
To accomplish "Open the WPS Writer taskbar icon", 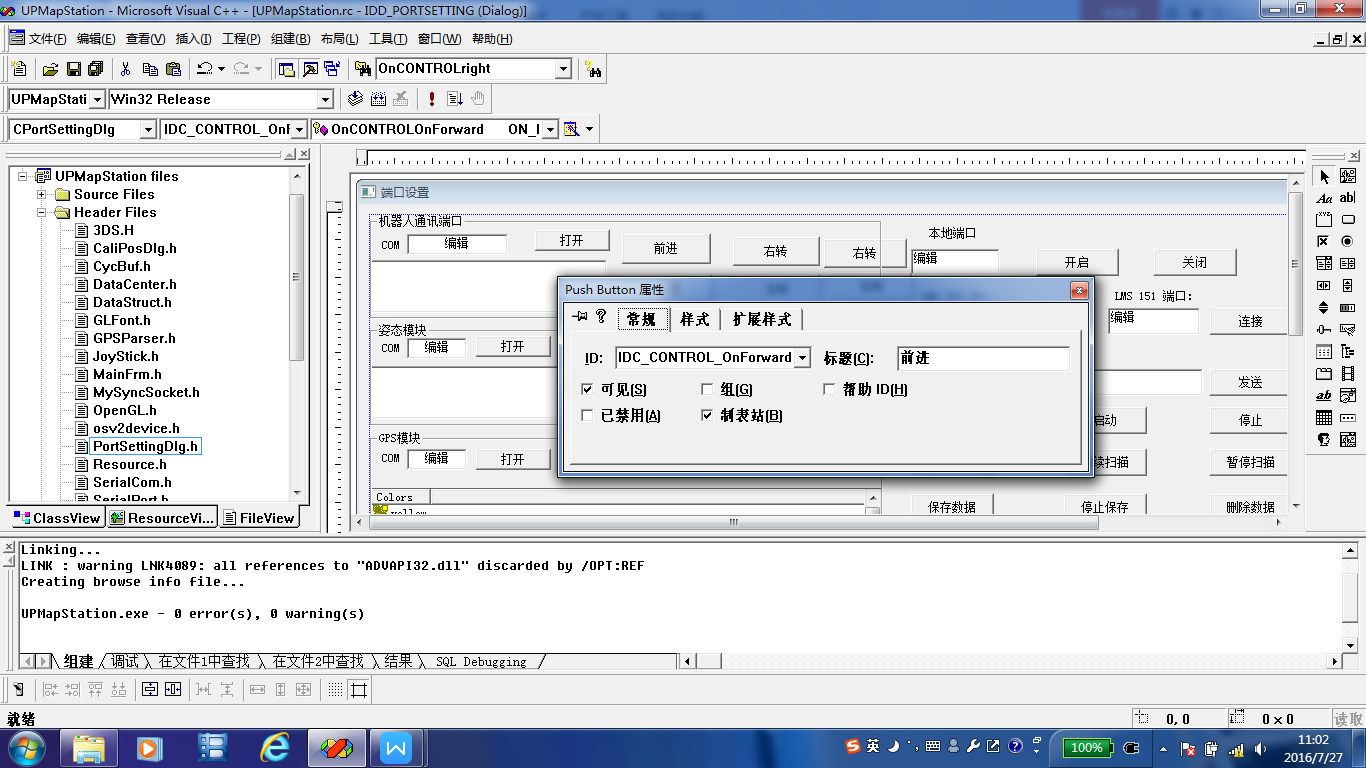I will 397,748.
